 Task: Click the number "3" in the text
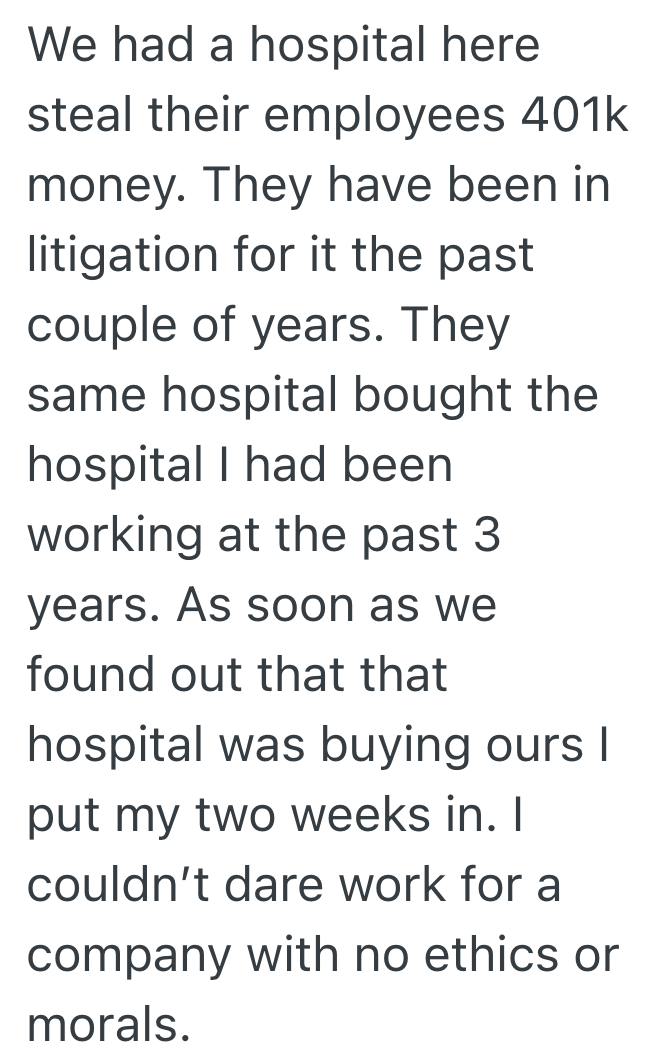[484, 536]
